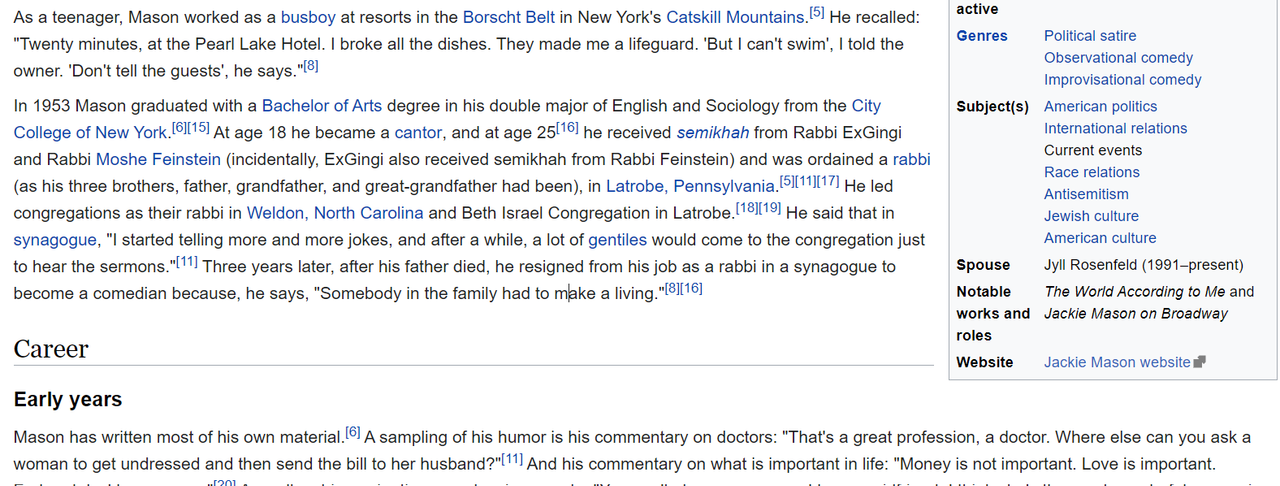The height and width of the screenshot is (486, 1280).
Task: Follow the Moshe Feinstein link
Action: click(159, 159)
